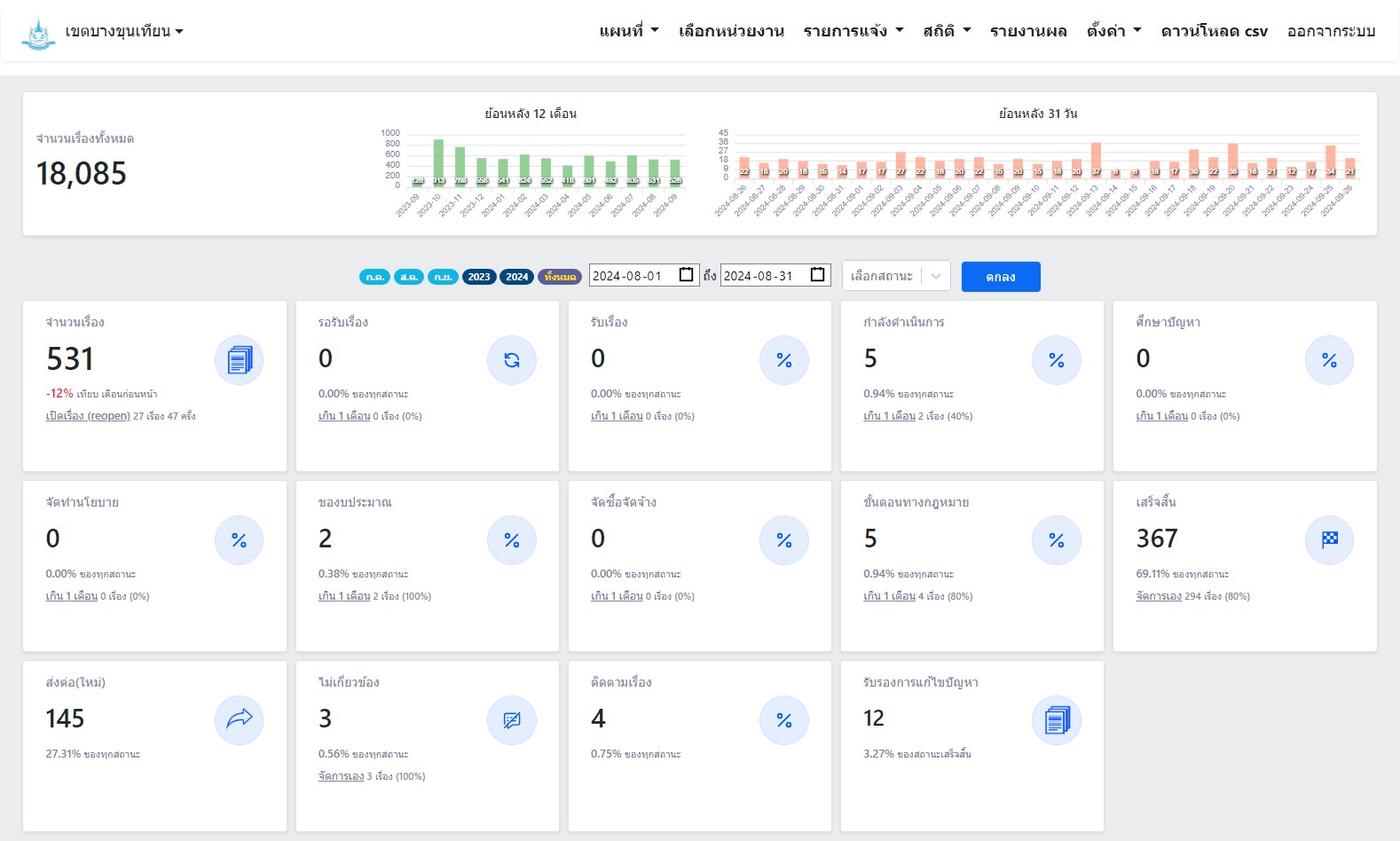The height and width of the screenshot is (841, 1400).
Task: Toggle the ทั้งหมด filter pill
Action: pyautogui.click(x=559, y=277)
